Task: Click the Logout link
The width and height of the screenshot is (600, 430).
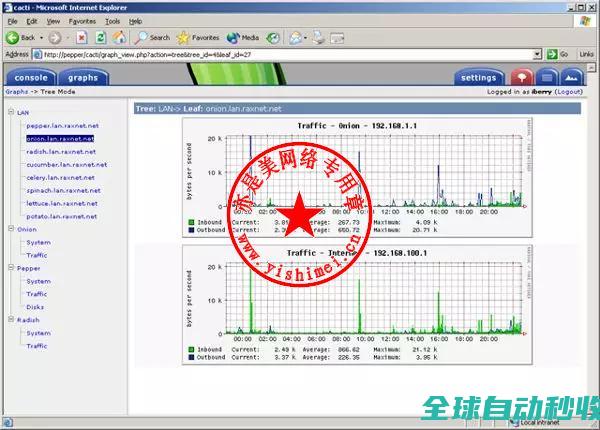Action: pos(569,91)
